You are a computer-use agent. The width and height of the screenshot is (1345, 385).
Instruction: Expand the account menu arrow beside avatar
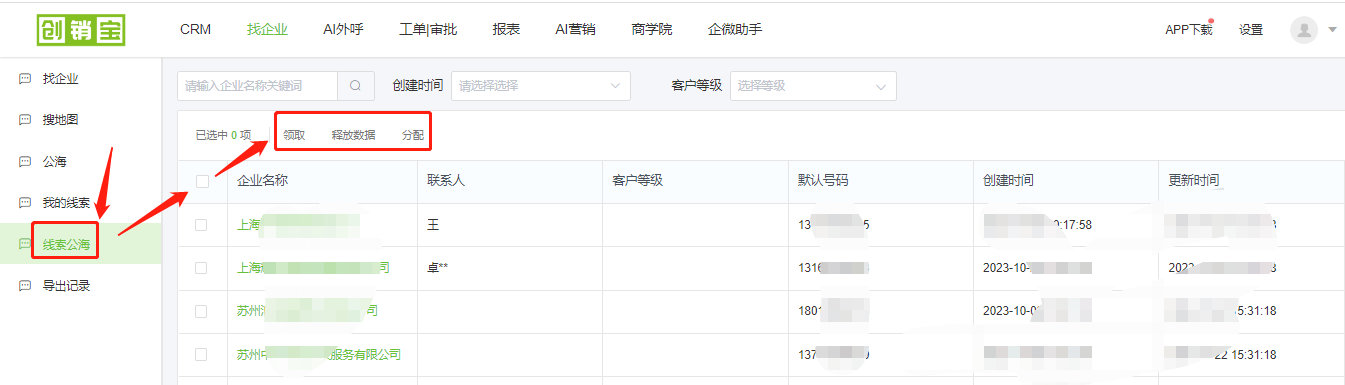click(1332, 30)
